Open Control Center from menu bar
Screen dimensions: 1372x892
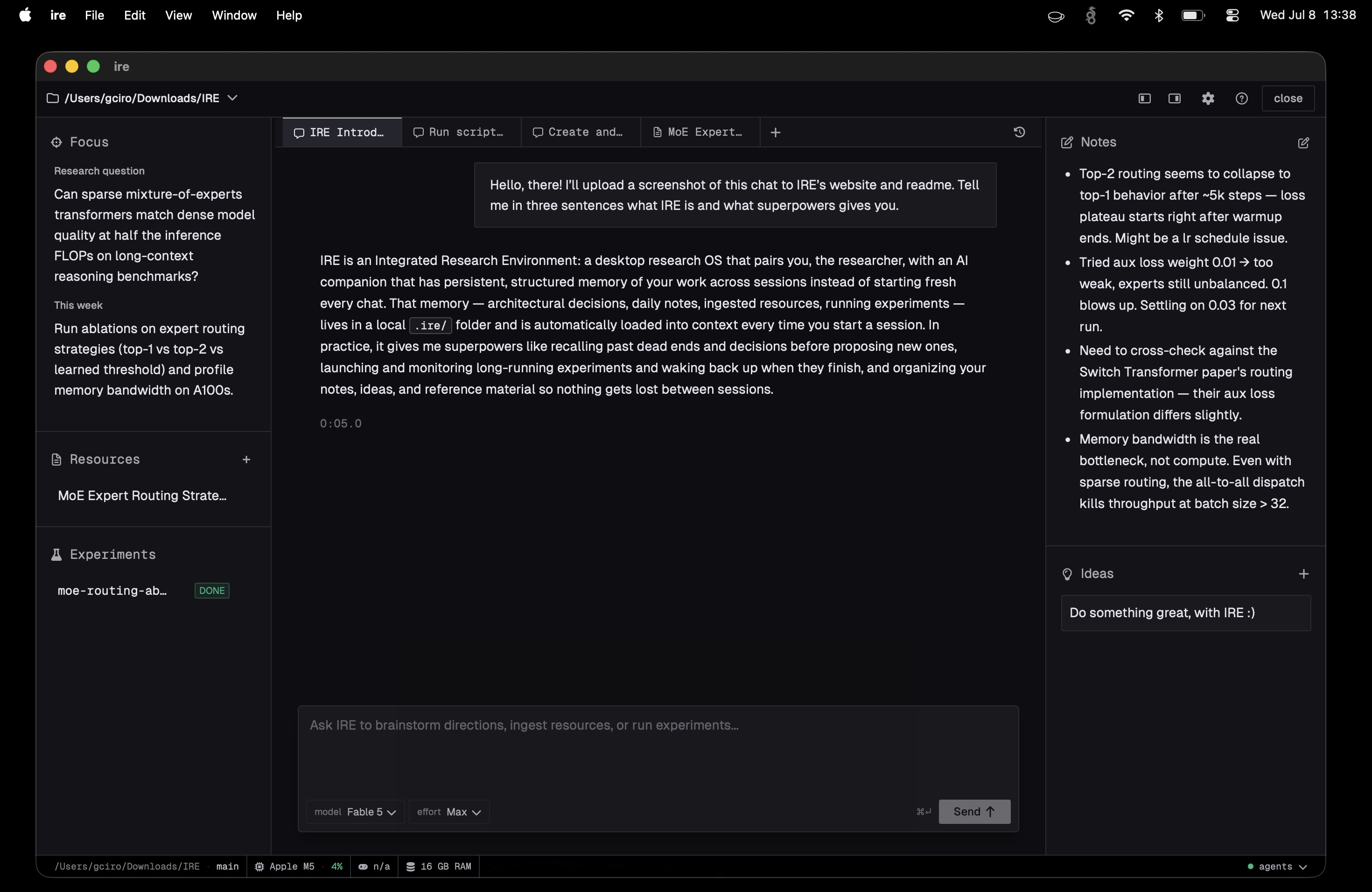1232,15
